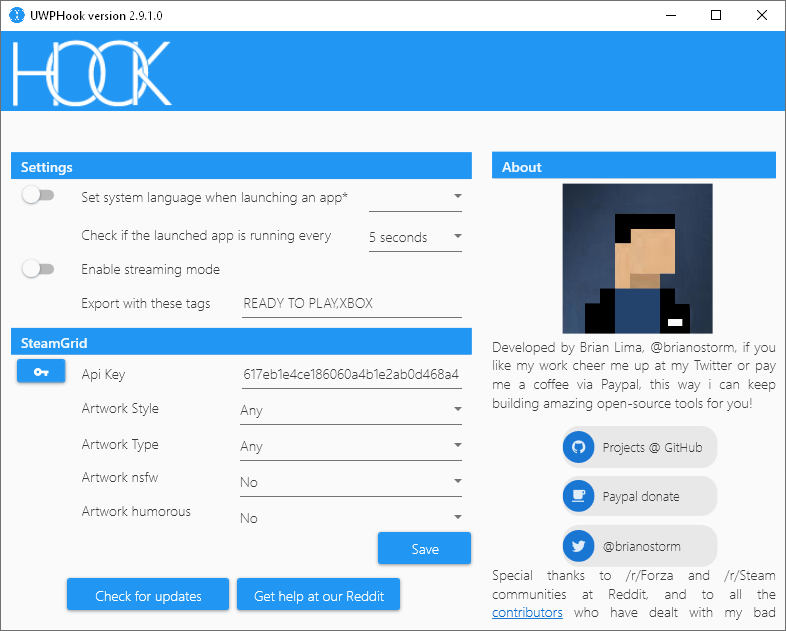Viewport: 786px width, 631px height.
Task: Maximize the UWPHook window
Action: click(716, 15)
